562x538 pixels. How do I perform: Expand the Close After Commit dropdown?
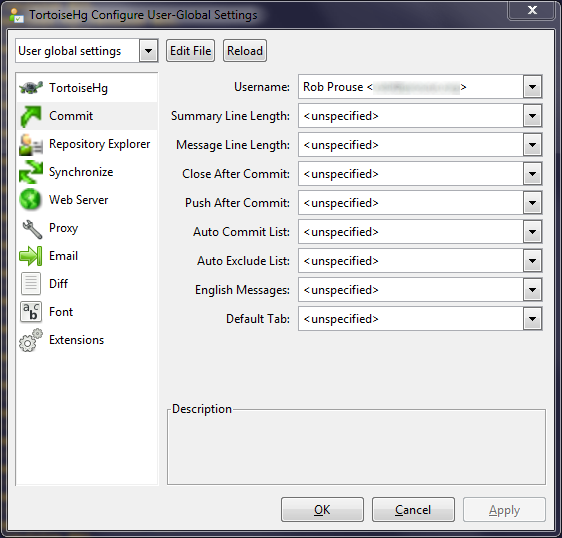coord(532,174)
